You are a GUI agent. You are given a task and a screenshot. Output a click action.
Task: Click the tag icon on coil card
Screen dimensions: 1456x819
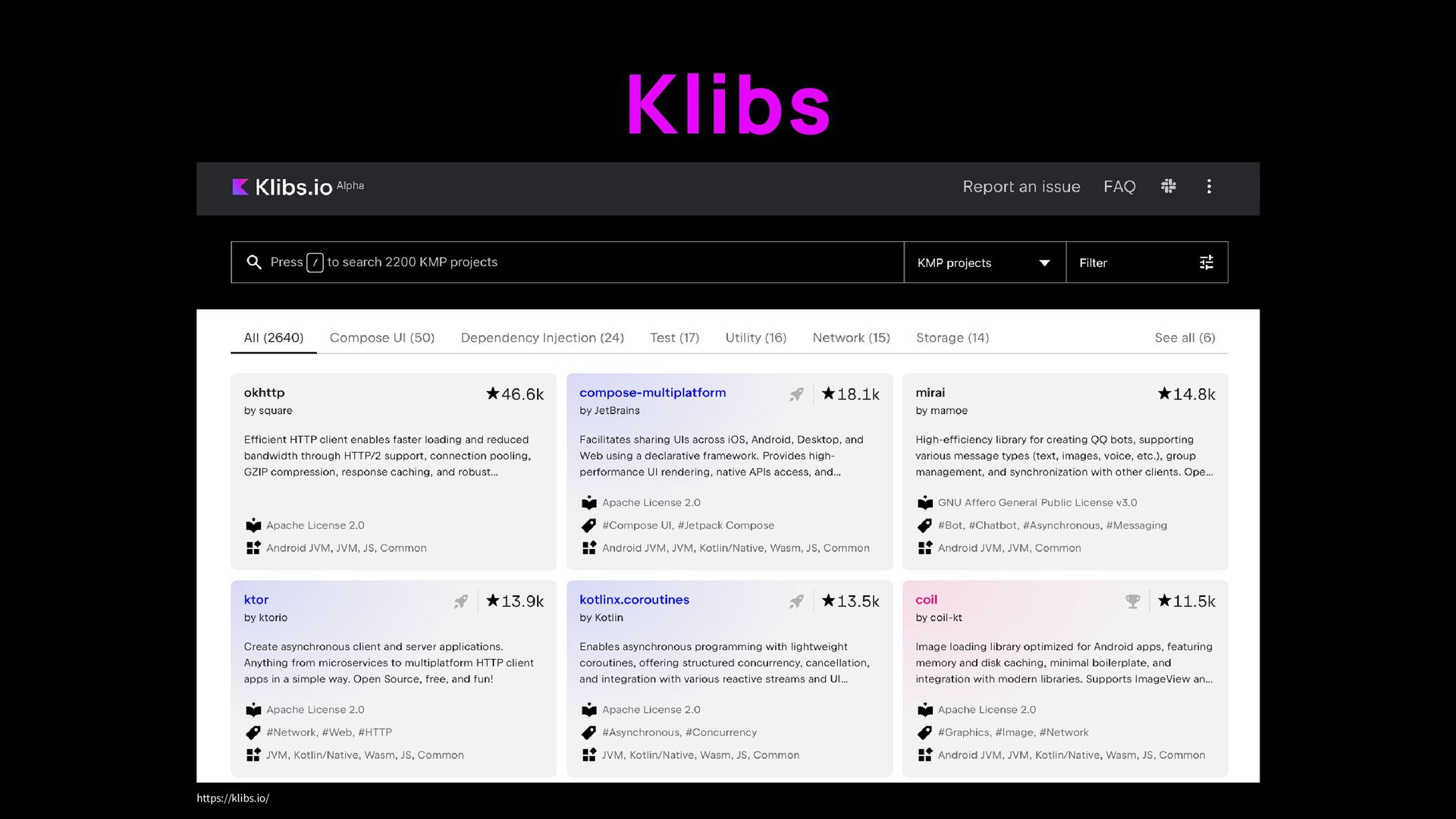[925, 733]
